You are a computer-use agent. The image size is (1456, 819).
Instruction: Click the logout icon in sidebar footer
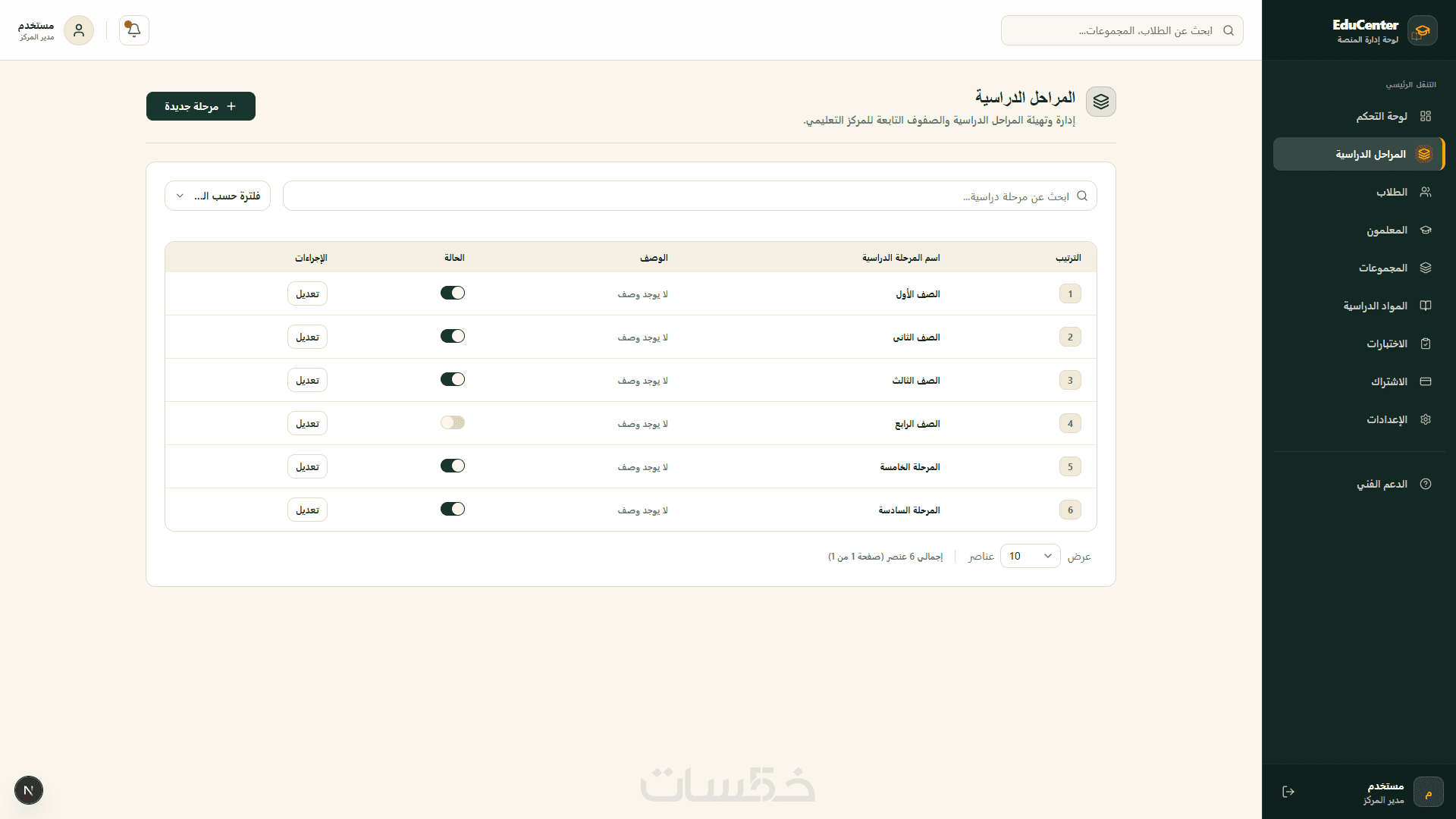tap(1288, 792)
